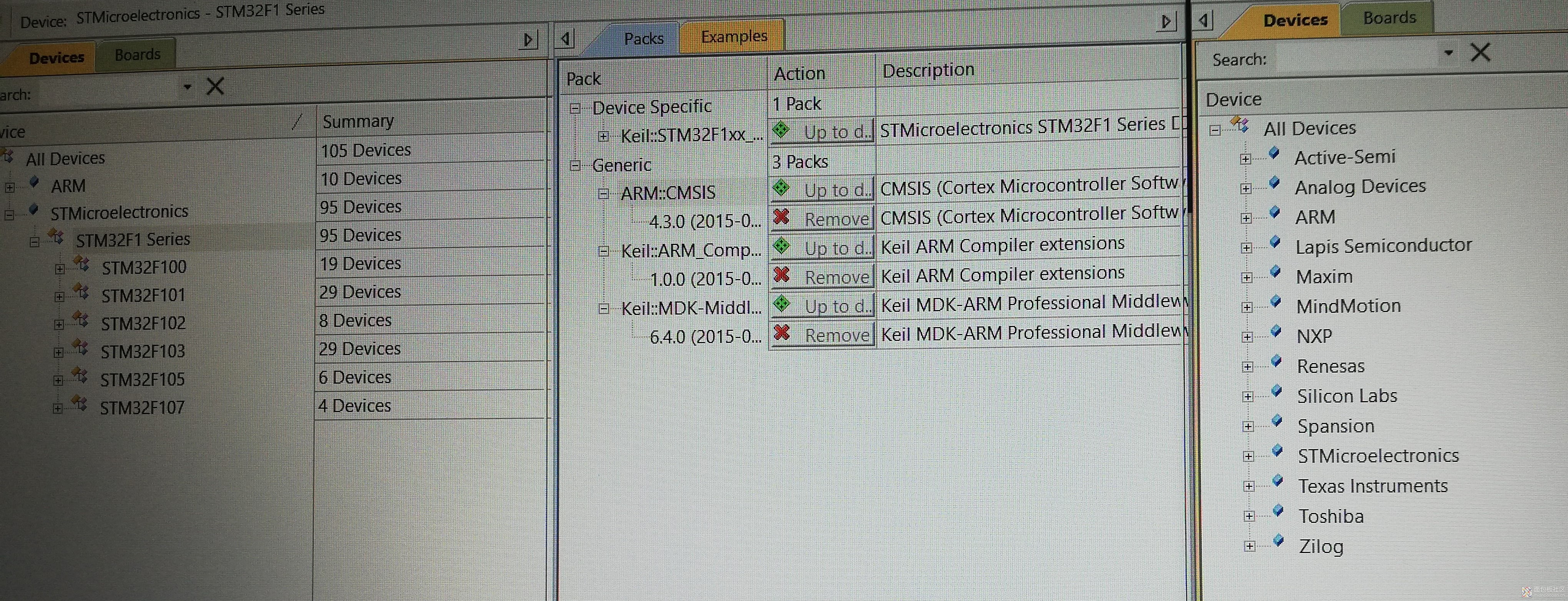
Task: Open search dropdown in left window
Action: (x=188, y=87)
